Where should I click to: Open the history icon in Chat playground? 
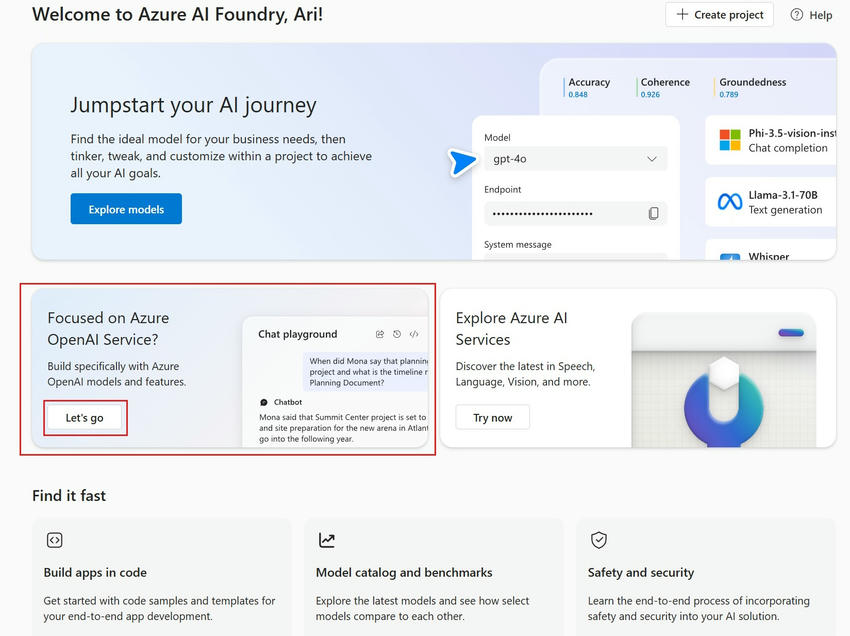[397, 334]
